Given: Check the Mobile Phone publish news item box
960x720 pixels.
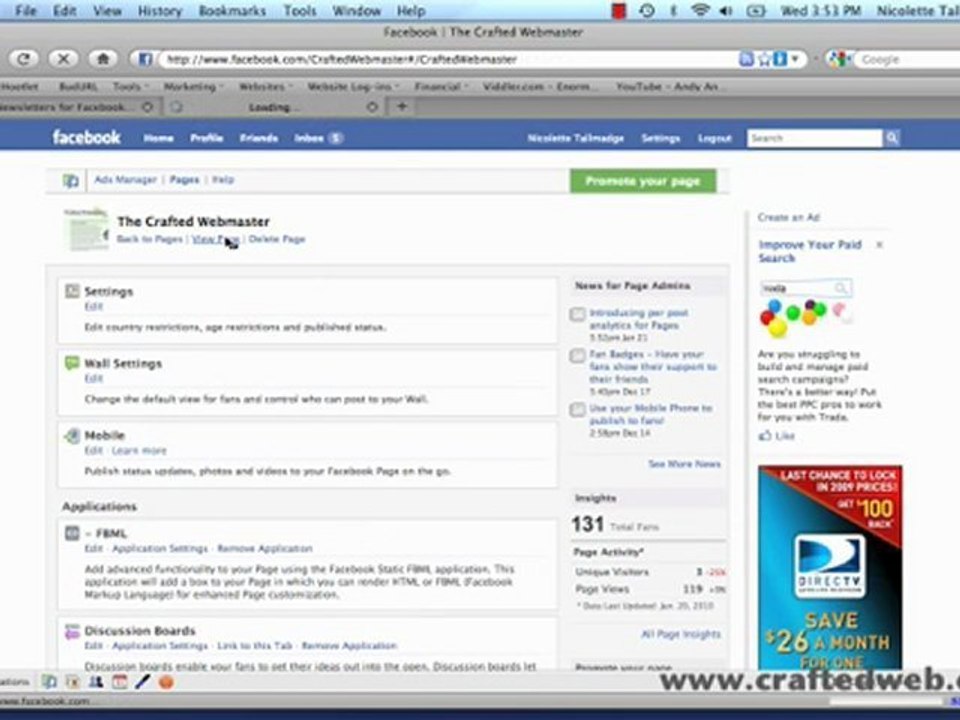Looking at the screenshot, I should point(577,410).
